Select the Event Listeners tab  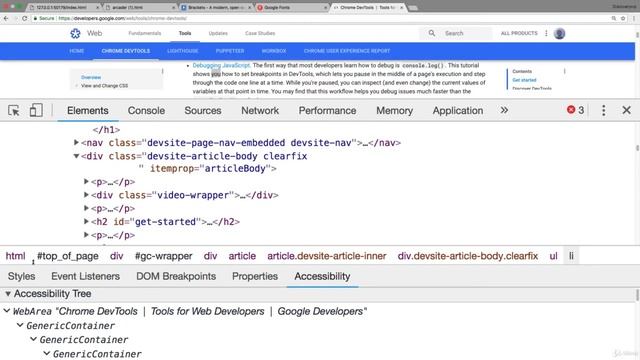[x=85, y=276]
